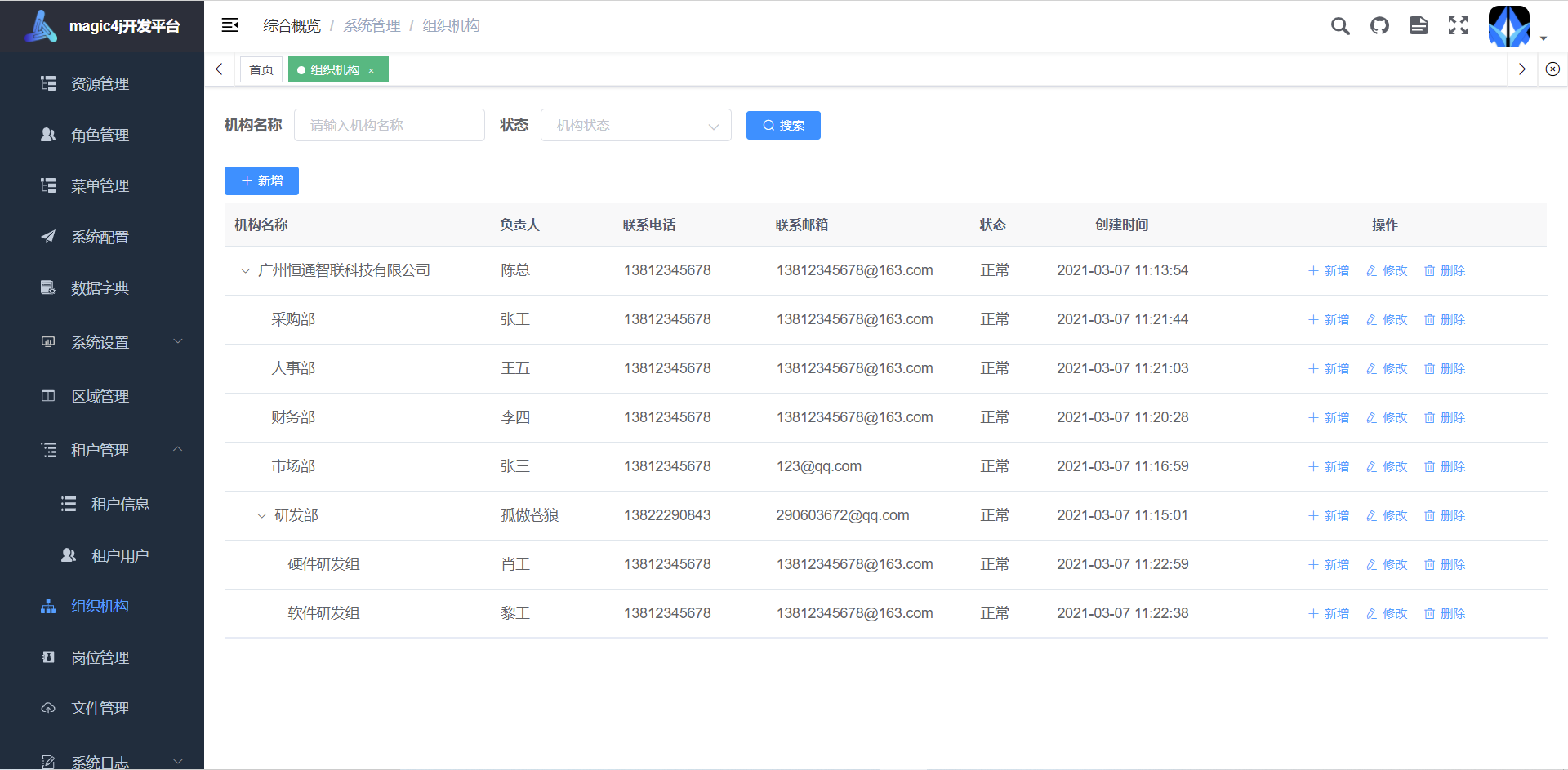Open the GitHub repository icon

(1379, 26)
